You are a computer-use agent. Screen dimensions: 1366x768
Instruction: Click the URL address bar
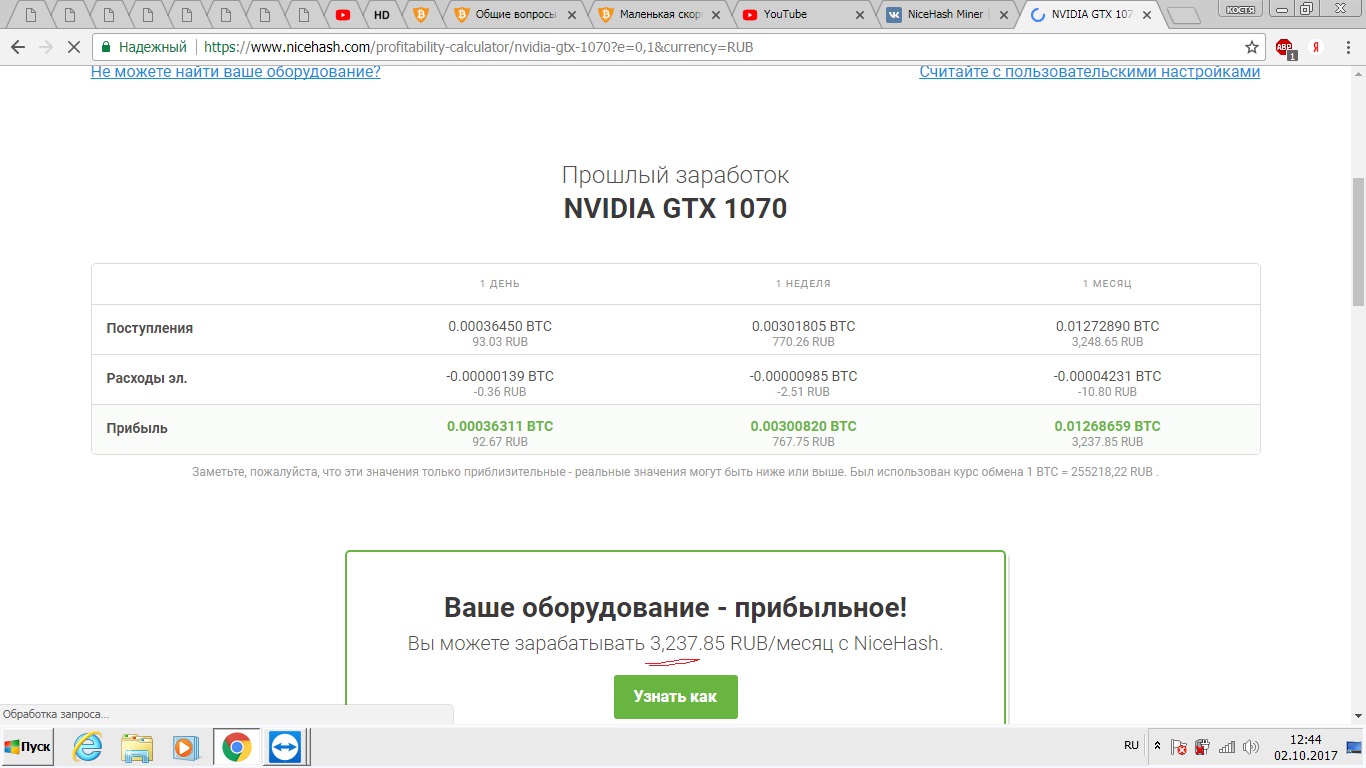point(700,47)
